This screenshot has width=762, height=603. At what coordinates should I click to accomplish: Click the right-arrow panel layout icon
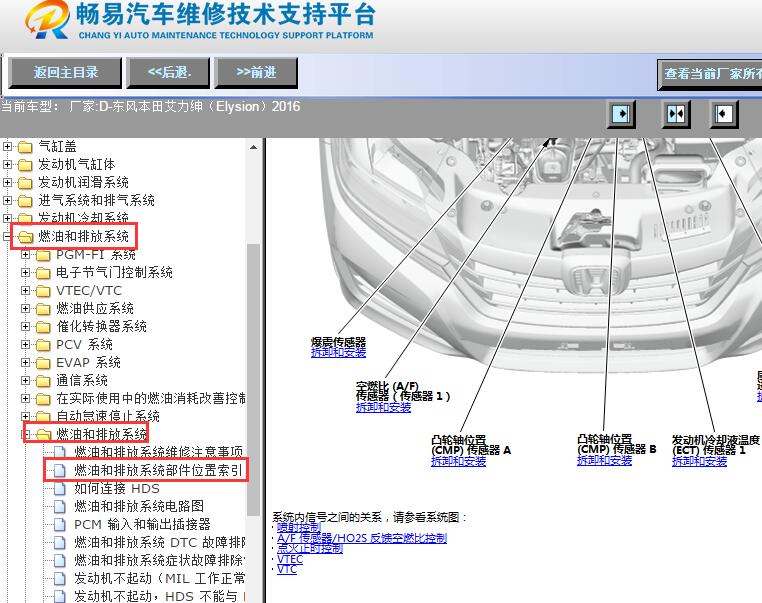click(621, 115)
